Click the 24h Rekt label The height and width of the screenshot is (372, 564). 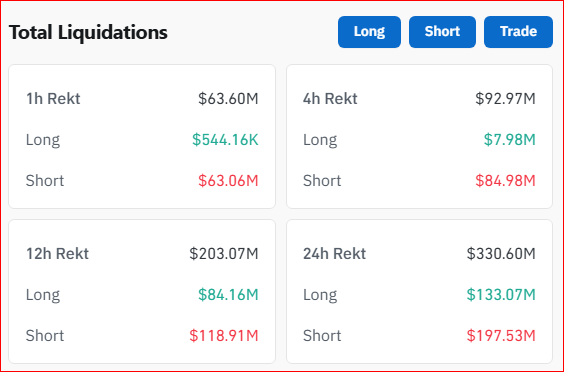pos(335,254)
